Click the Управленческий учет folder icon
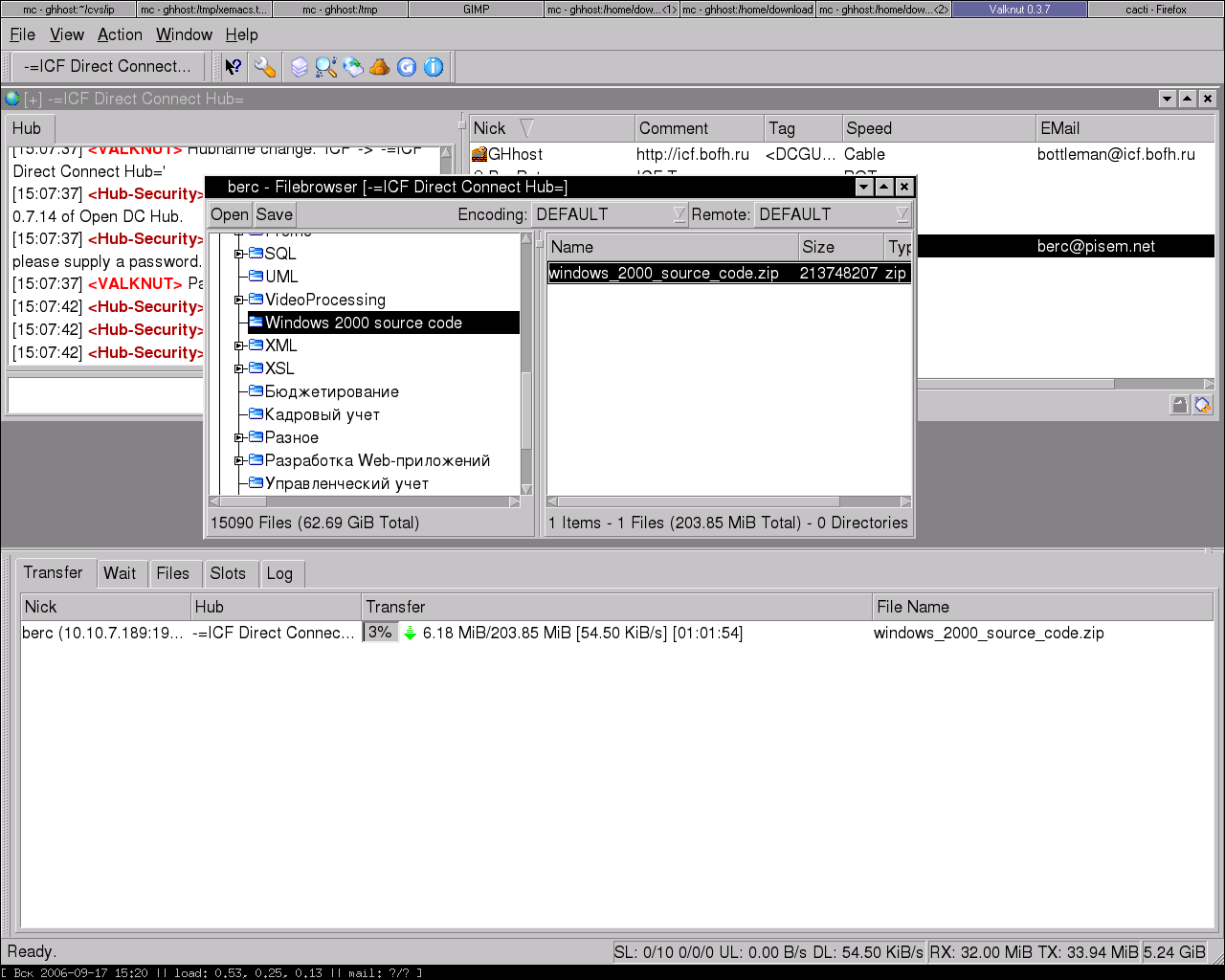Image resolution: width=1225 pixels, height=980 pixels. click(256, 483)
